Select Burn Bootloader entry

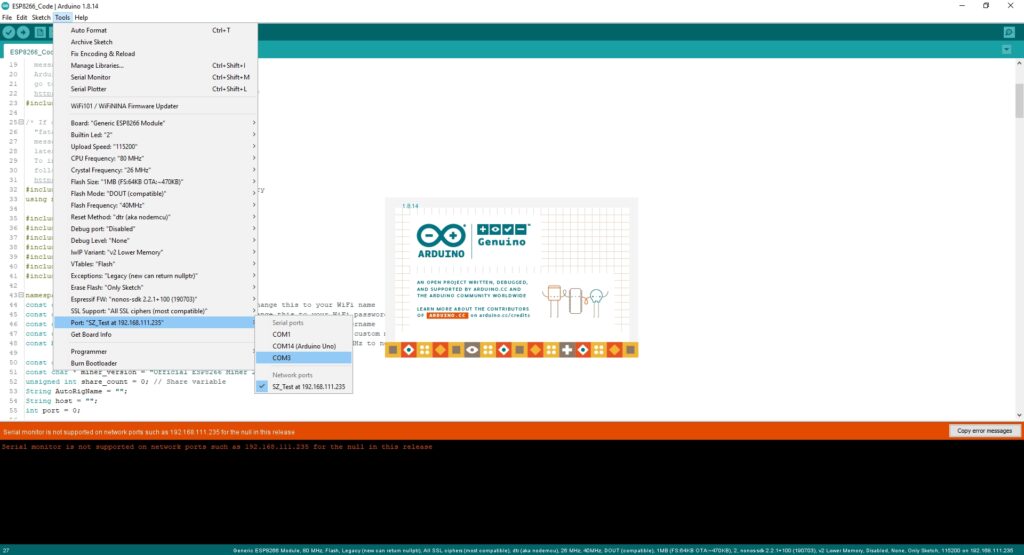click(x=155, y=363)
